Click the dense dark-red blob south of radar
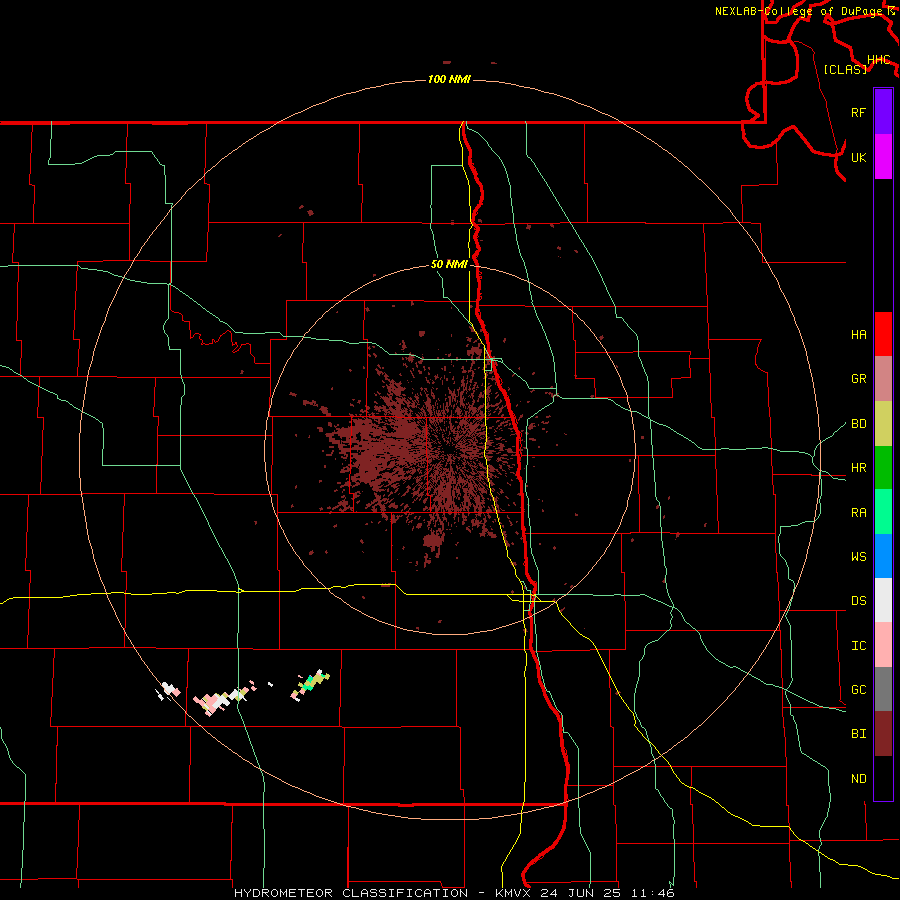The image size is (900, 900). click(x=433, y=541)
